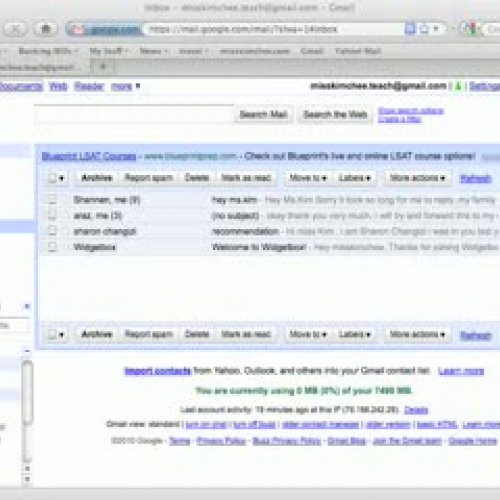Click the Create a filter link

(x=399, y=119)
